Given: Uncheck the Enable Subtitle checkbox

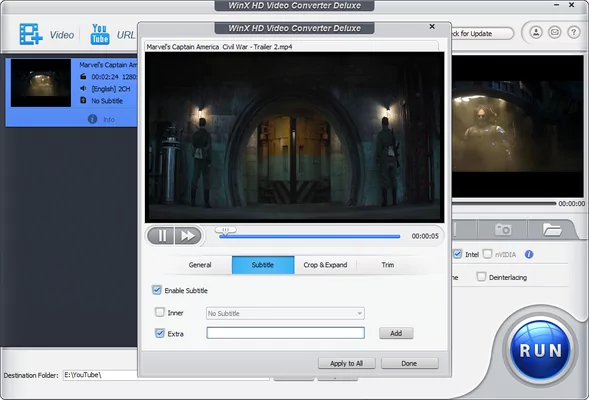Looking at the screenshot, I should click(x=157, y=290).
